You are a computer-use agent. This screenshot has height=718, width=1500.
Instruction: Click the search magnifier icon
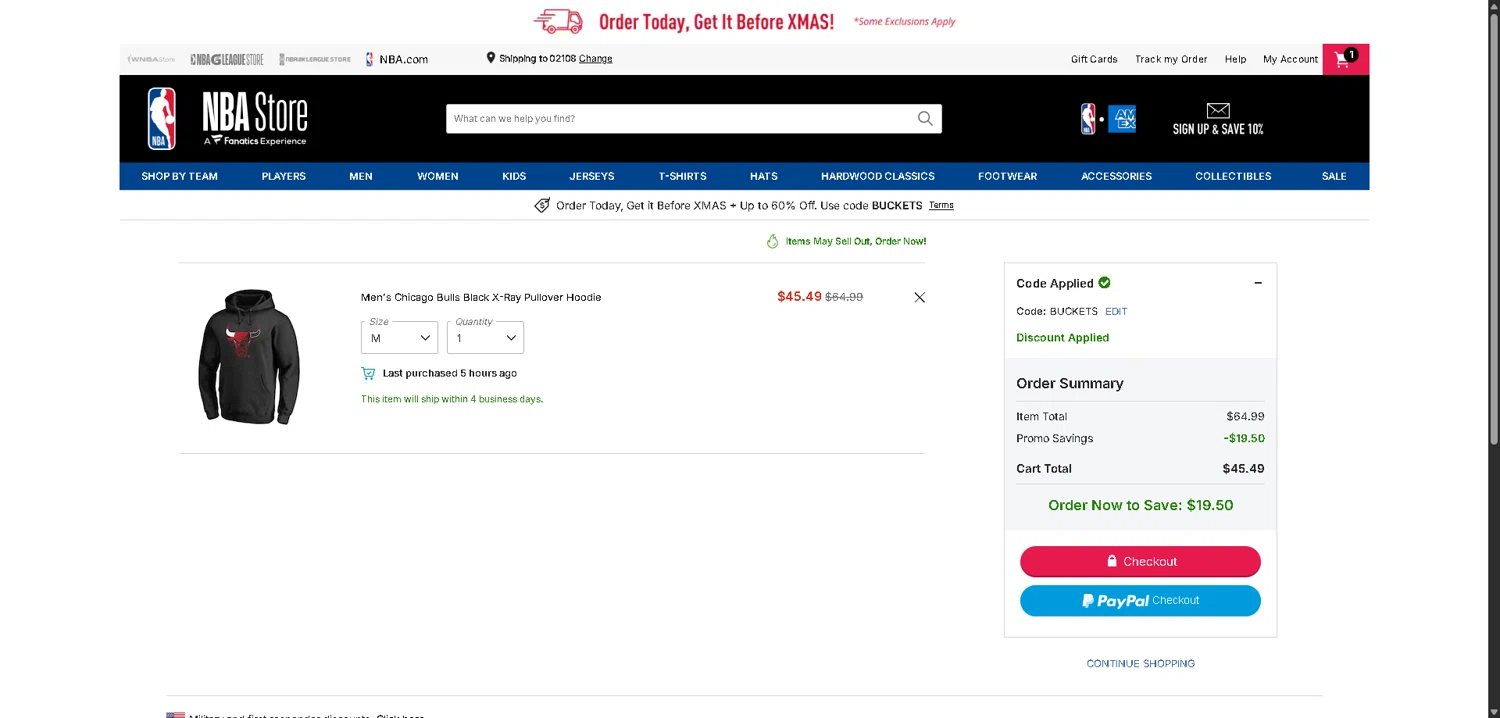925,118
